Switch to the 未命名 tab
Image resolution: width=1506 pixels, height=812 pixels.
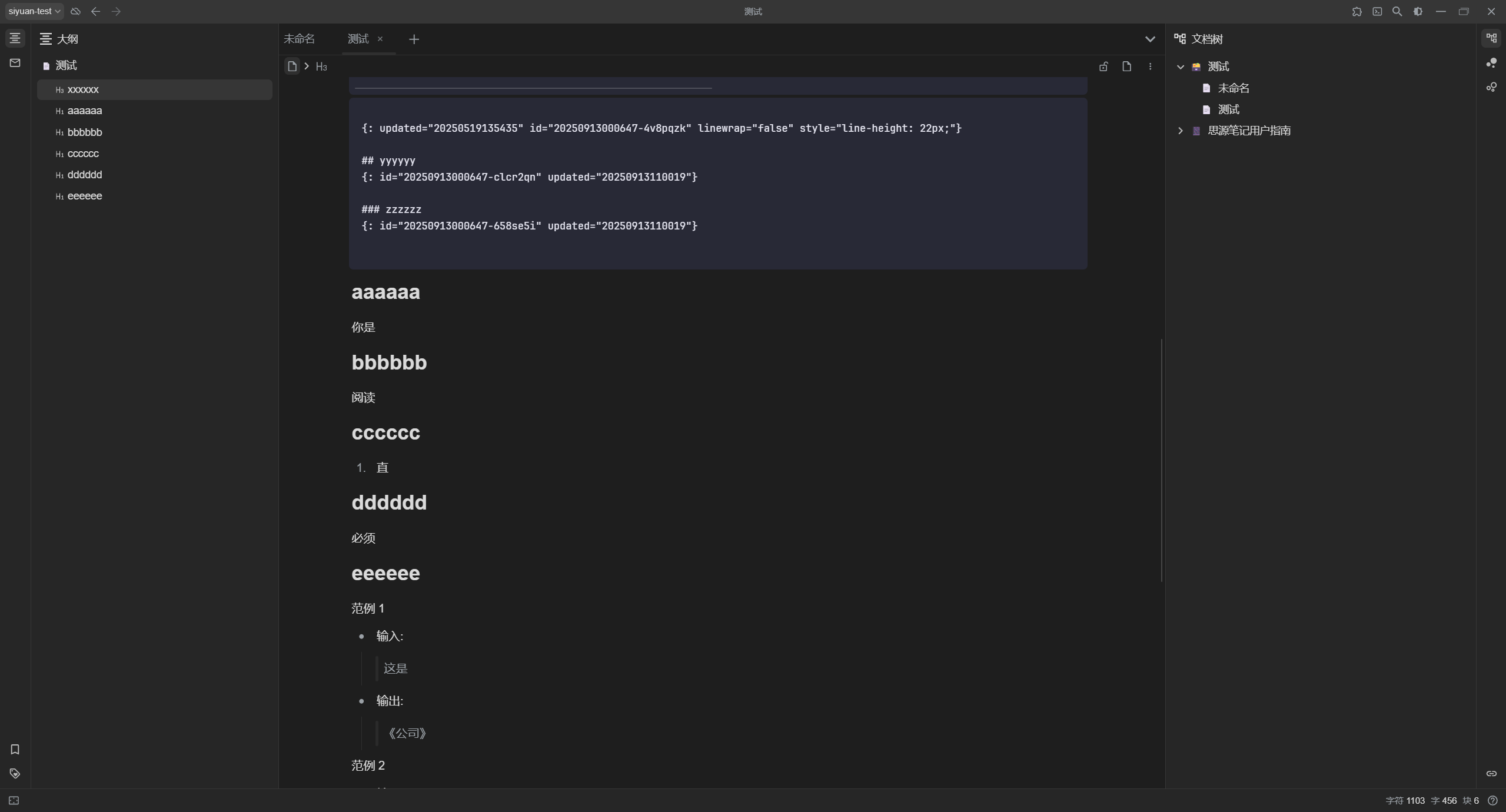click(x=299, y=39)
